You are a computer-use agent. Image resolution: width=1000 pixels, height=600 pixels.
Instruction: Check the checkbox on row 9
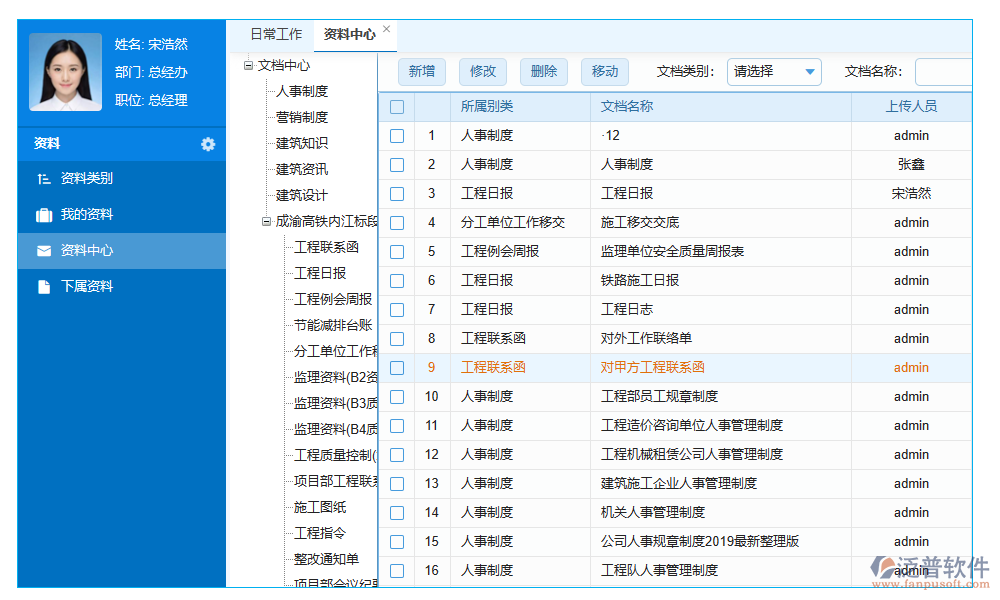[397, 367]
